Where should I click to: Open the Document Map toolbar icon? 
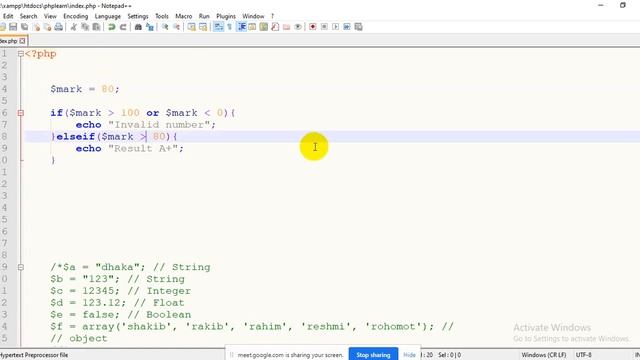point(264,27)
